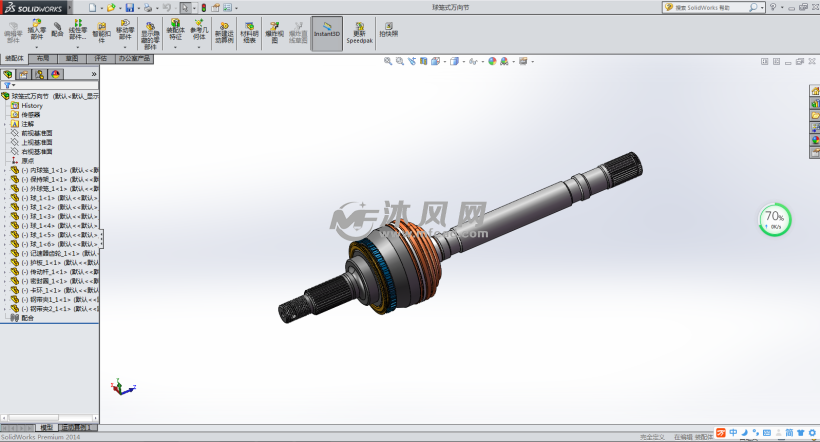Click the Print icon
This screenshot has height=442, width=820.
tap(148, 8)
